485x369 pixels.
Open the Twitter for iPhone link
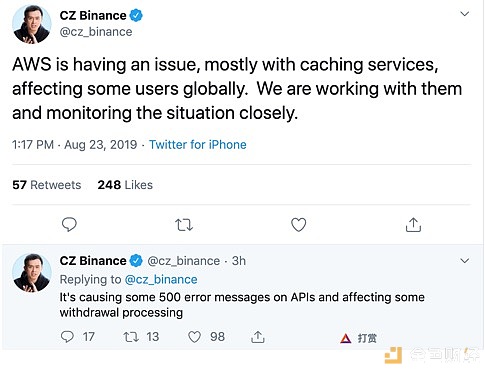click(x=198, y=145)
